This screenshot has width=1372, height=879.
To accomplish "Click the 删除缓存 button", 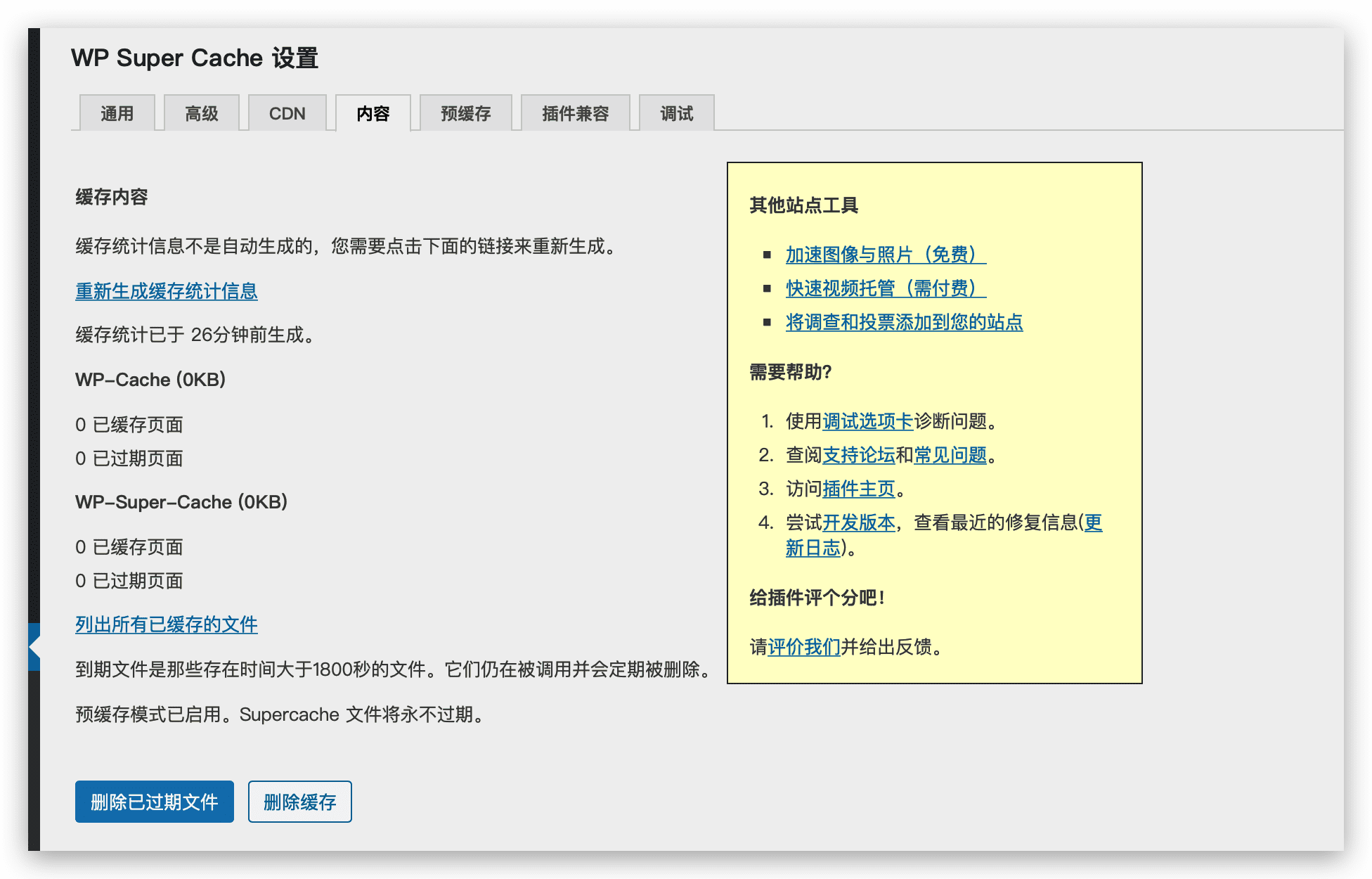I will pyautogui.click(x=300, y=802).
